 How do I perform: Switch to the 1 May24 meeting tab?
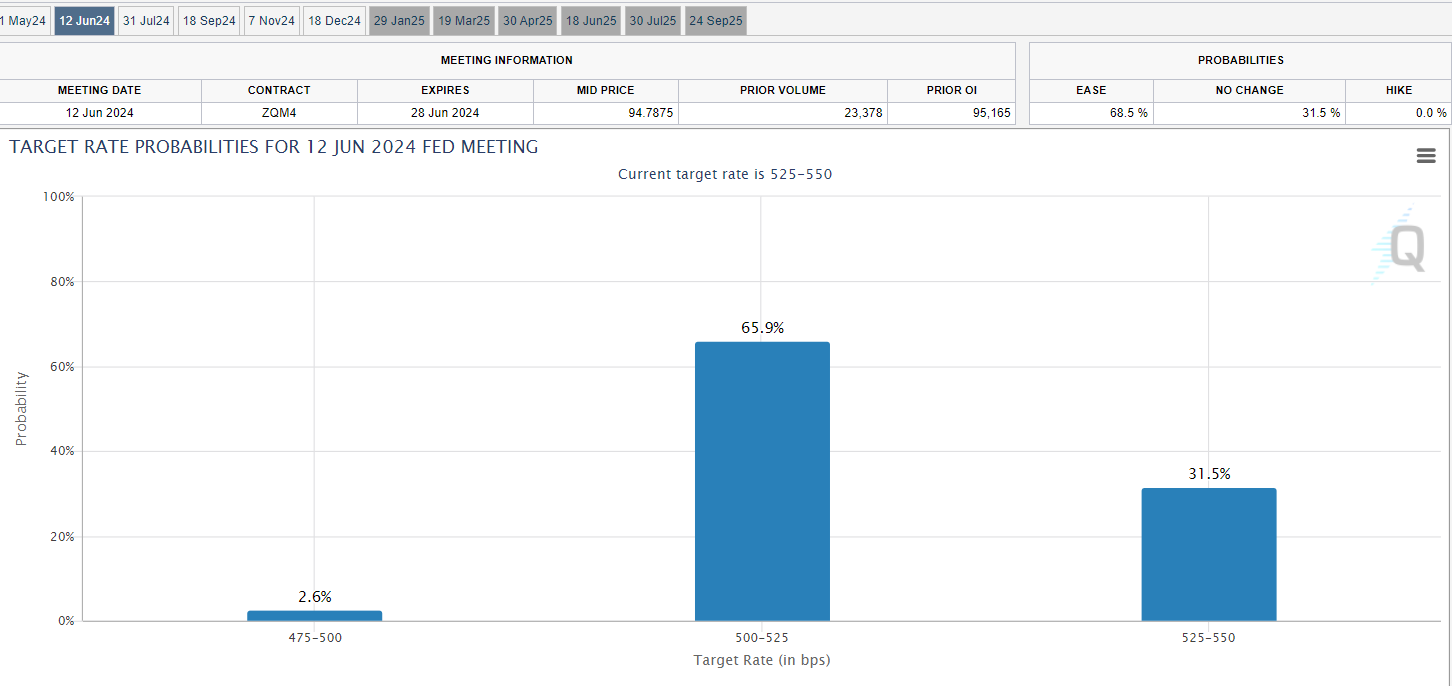click(23, 21)
